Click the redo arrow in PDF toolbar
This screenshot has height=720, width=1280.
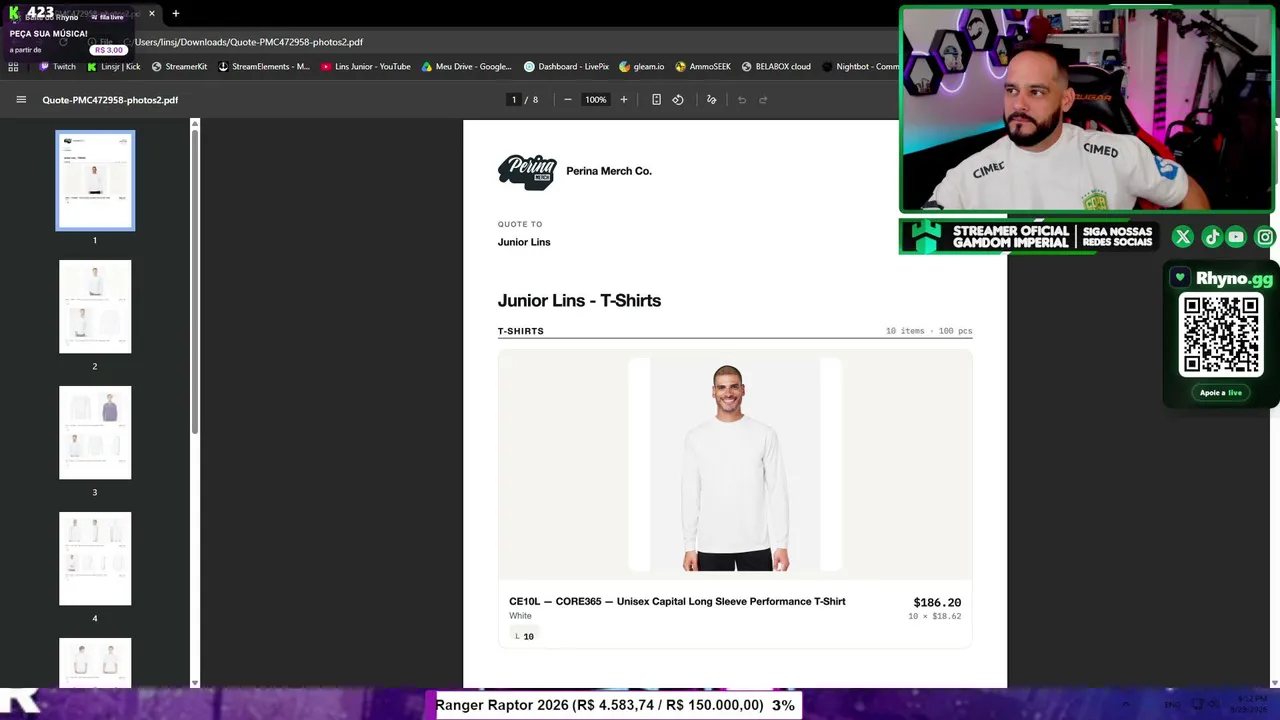click(763, 100)
